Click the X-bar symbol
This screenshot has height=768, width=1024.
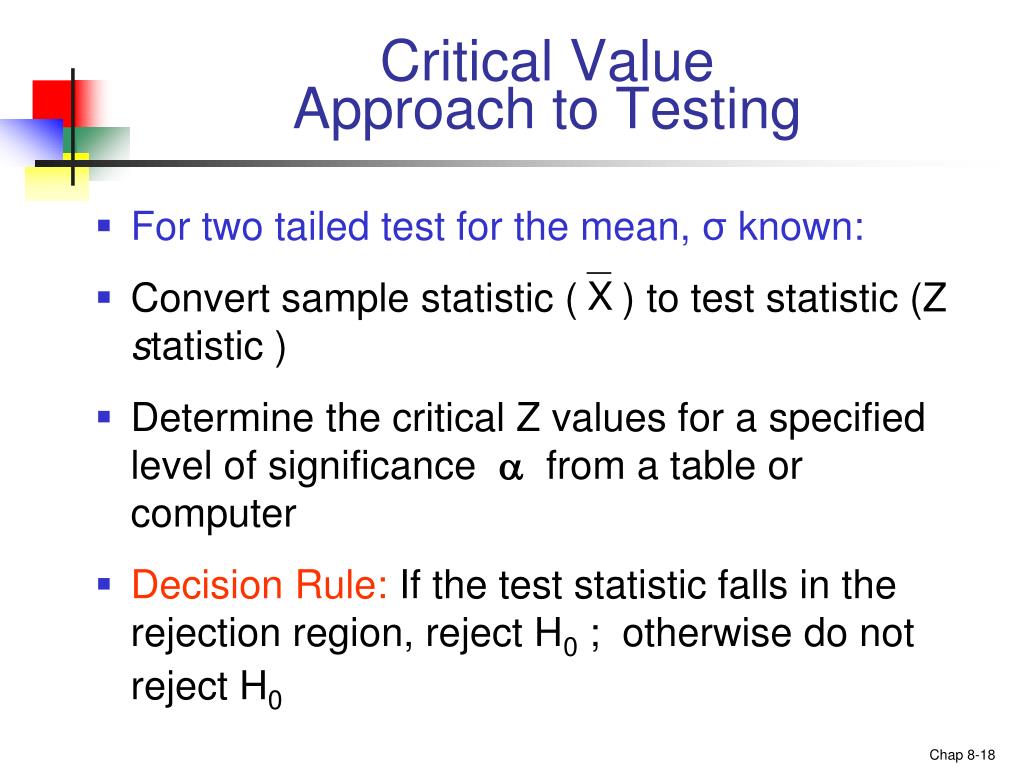600,293
